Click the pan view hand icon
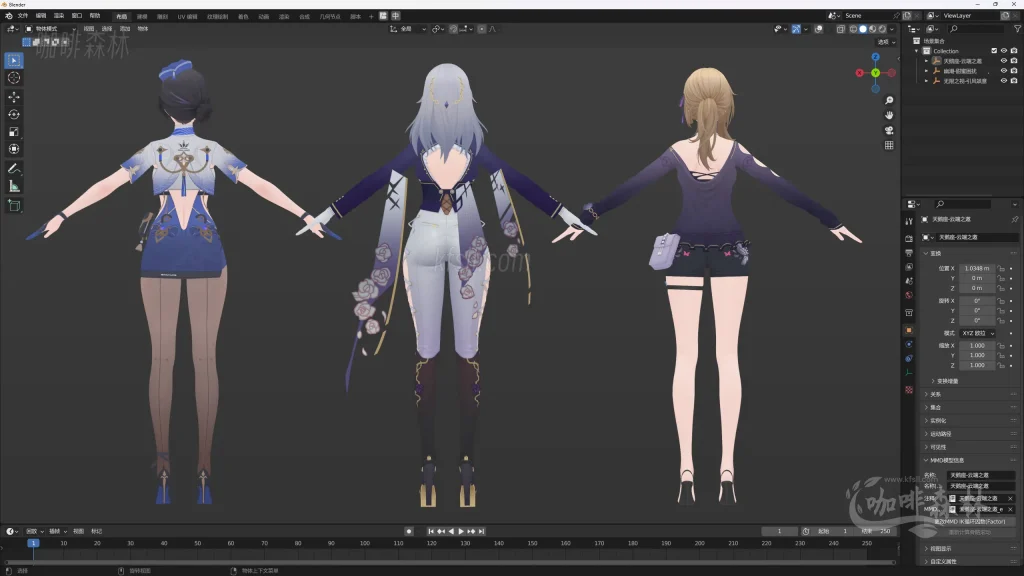Viewport: 1024px width, 576px height. 889,116
